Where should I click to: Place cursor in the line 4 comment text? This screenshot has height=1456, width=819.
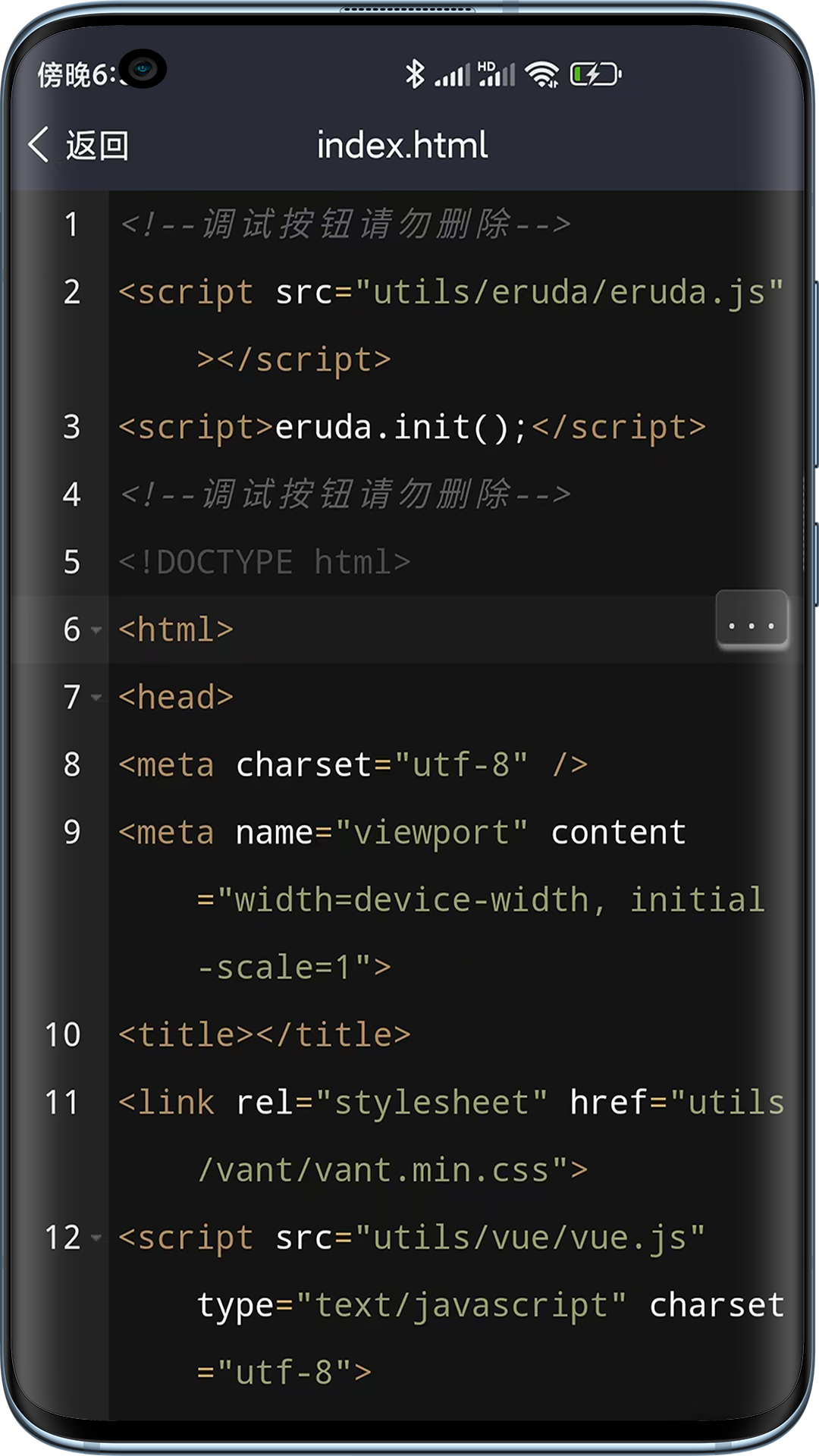tap(345, 494)
